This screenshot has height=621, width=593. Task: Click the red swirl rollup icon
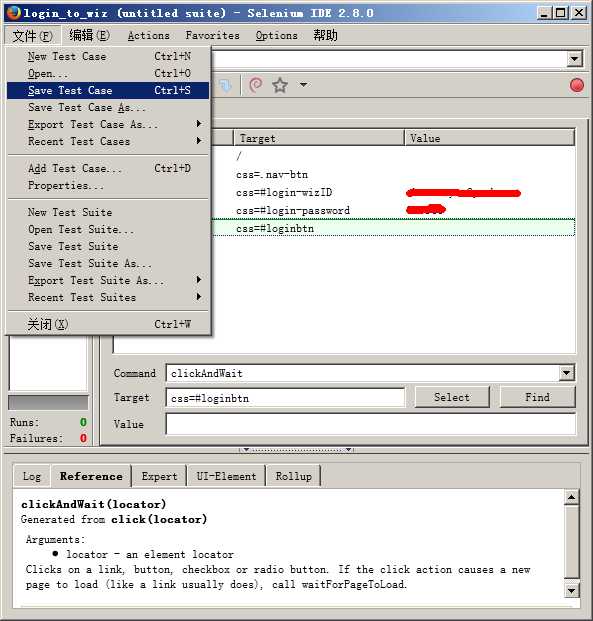(x=256, y=85)
